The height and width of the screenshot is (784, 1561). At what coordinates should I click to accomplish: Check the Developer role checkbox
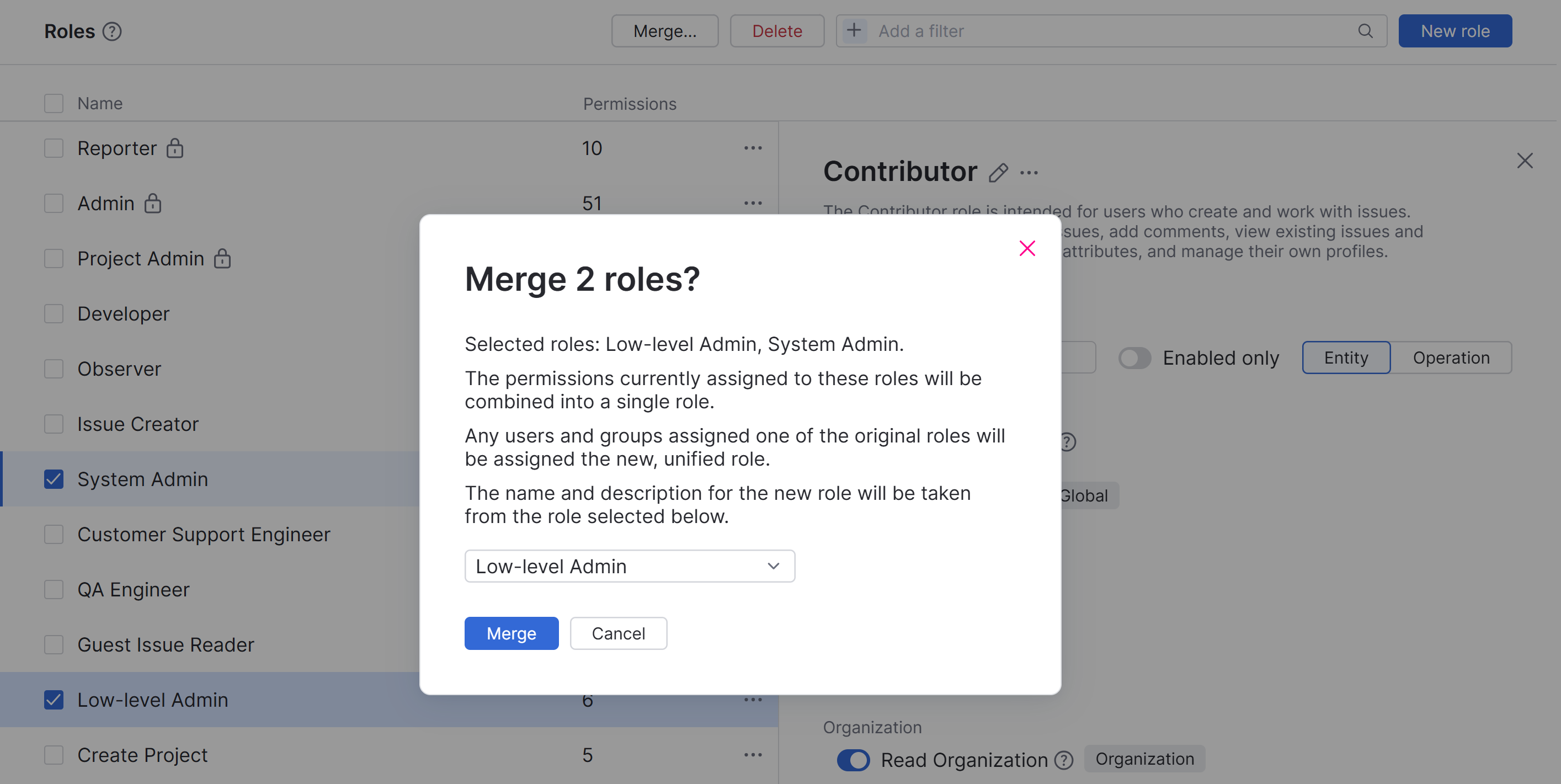54,314
